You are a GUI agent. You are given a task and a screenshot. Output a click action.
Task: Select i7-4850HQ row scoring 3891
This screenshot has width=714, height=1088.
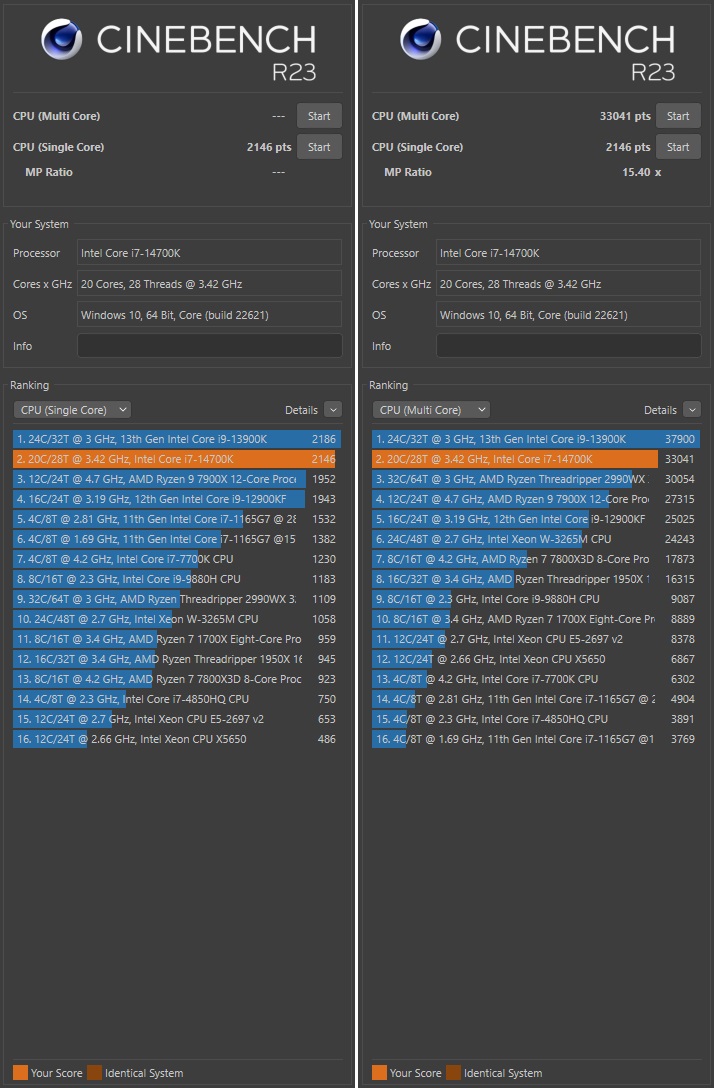[x=536, y=720]
